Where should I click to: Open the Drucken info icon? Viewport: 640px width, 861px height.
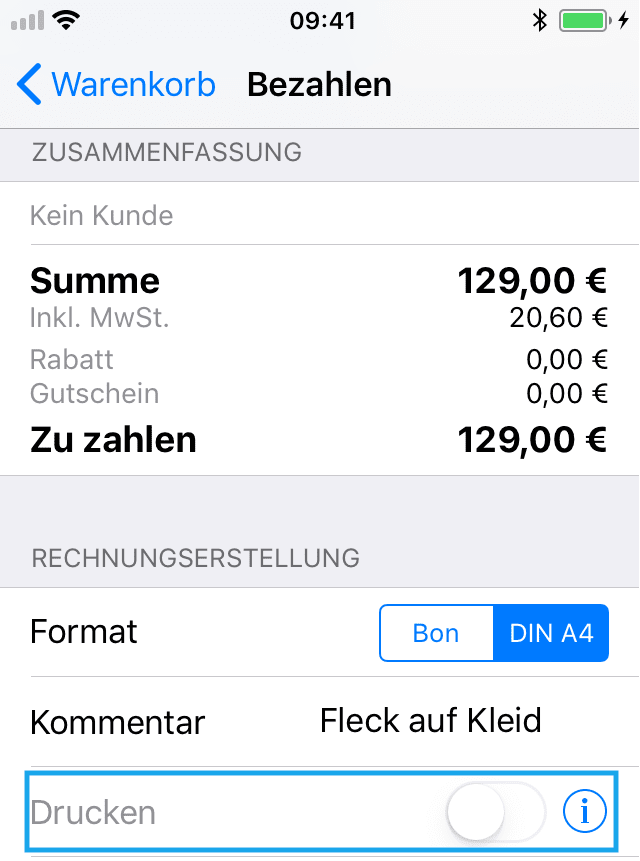pyautogui.click(x=585, y=811)
